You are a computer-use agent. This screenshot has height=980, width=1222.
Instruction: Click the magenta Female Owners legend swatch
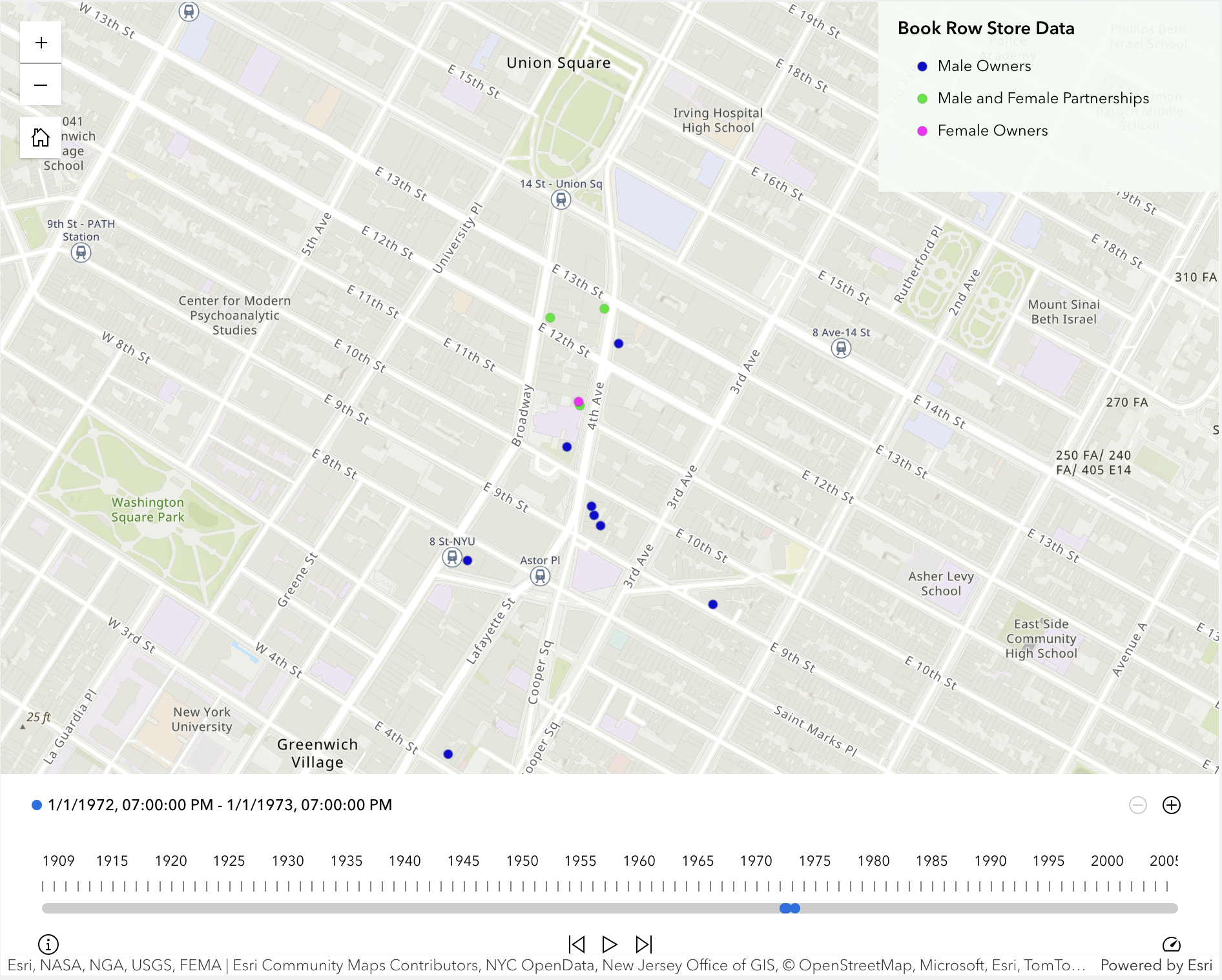[922, 130]
